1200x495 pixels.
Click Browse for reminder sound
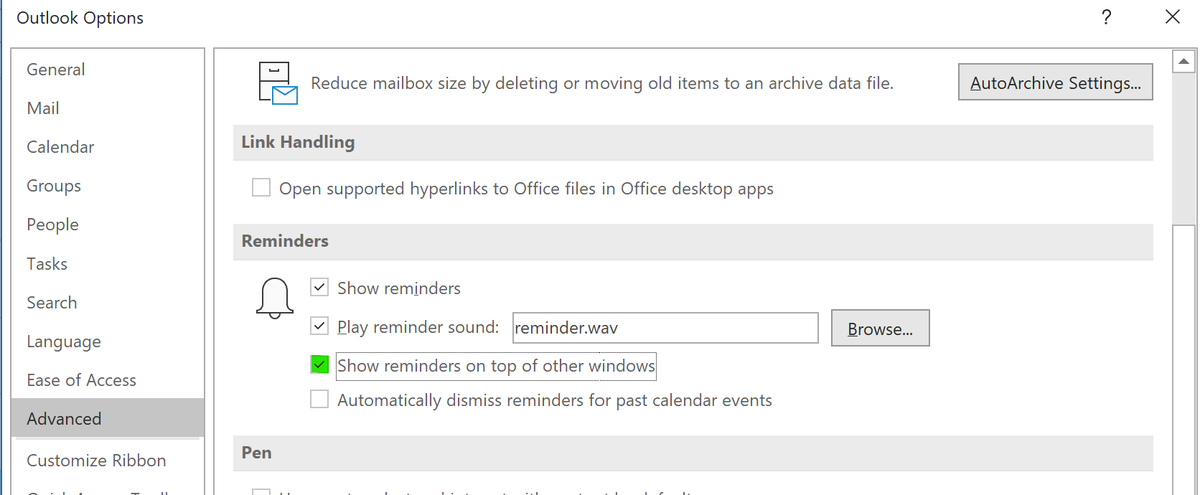pos(880,328)
